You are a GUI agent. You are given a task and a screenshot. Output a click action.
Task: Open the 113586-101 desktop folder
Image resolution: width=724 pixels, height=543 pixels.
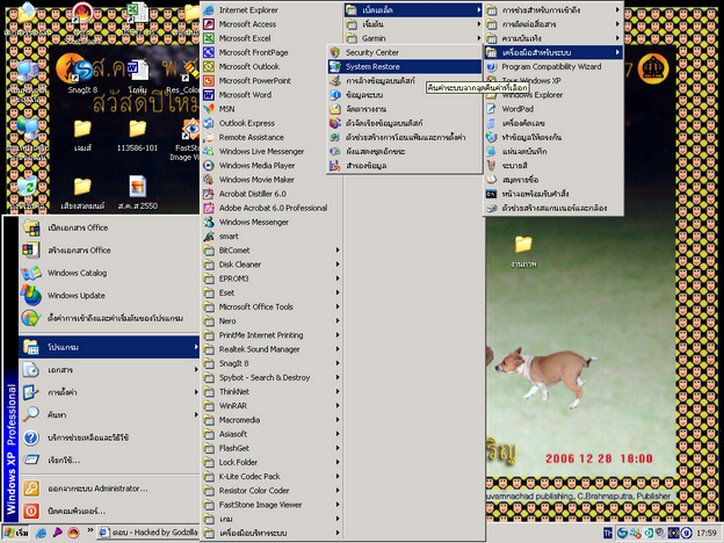point(137,136)
